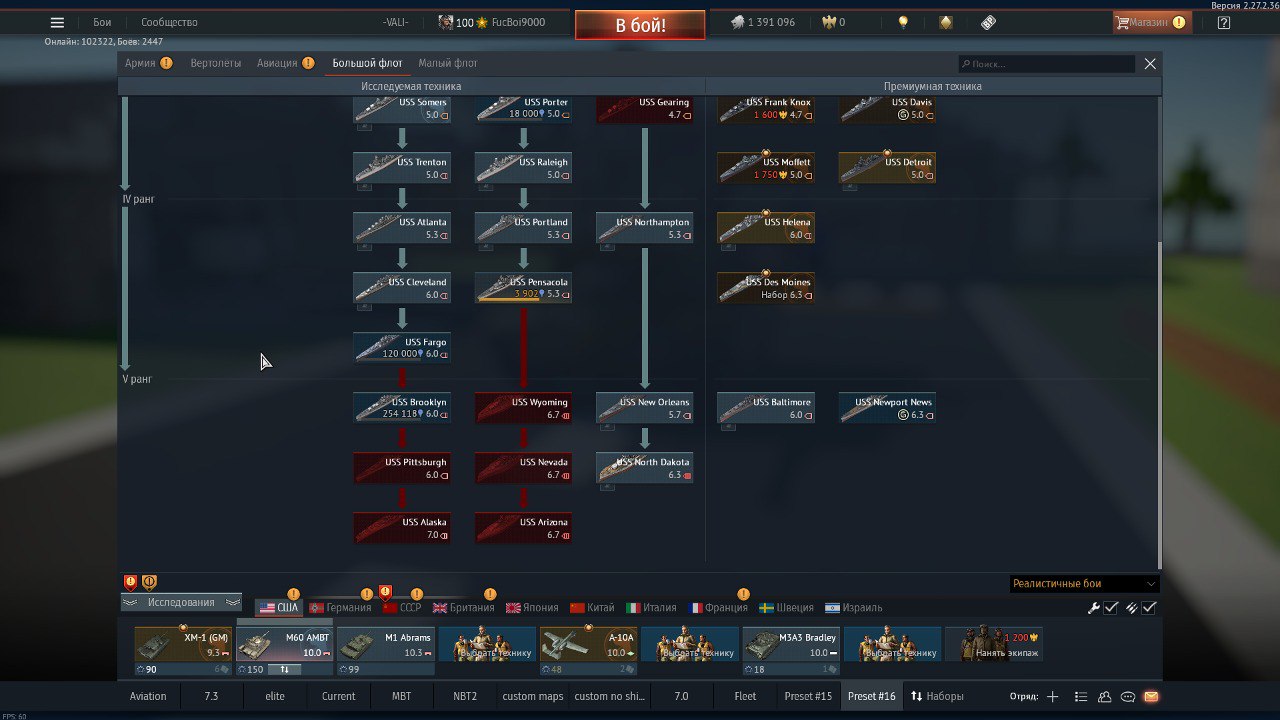The height and width of the screenshot is (720, 1280).
Task: Switch to the Армия tab
Action: coord(140,63)
